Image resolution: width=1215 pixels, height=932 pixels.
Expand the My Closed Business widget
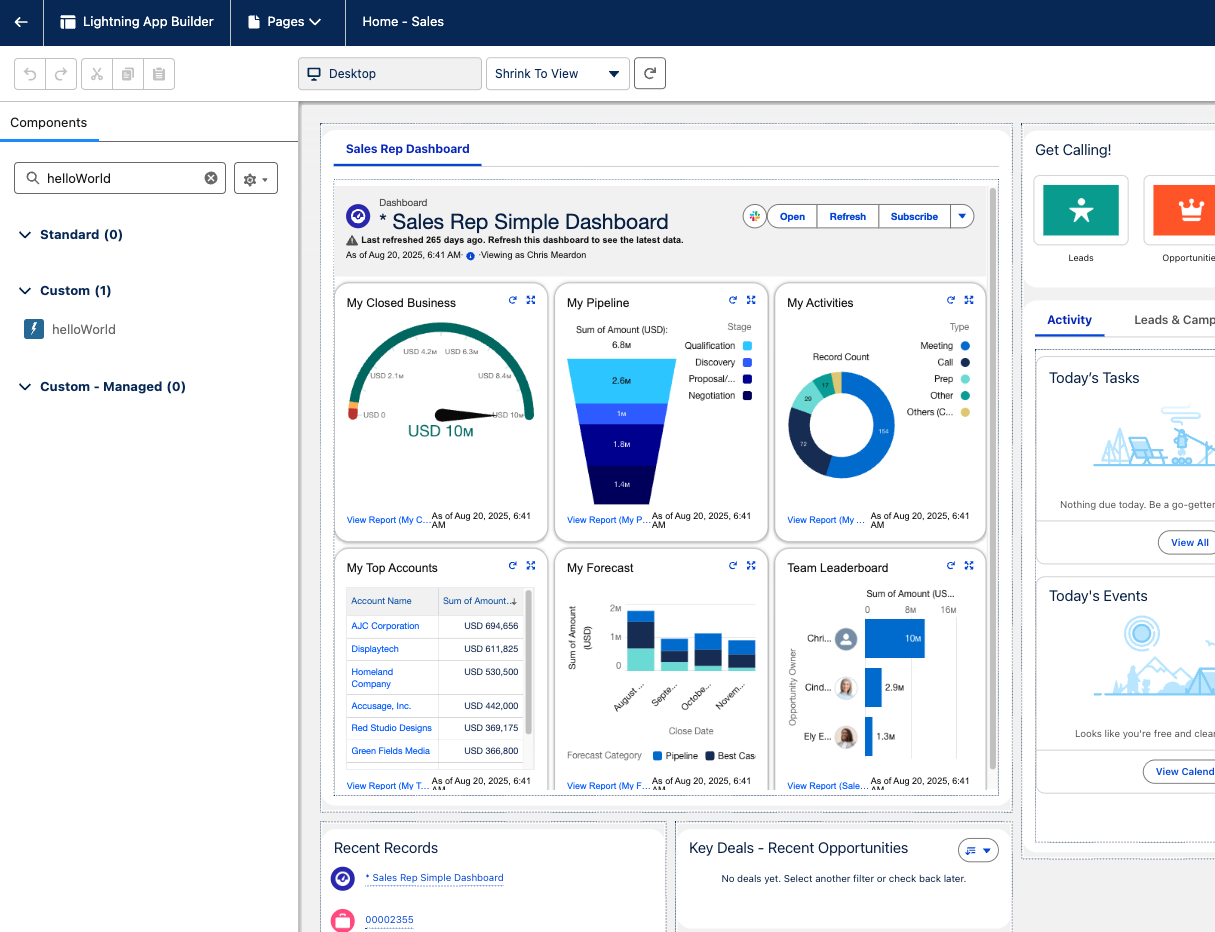pyautogui.click(x=531, y=300)
